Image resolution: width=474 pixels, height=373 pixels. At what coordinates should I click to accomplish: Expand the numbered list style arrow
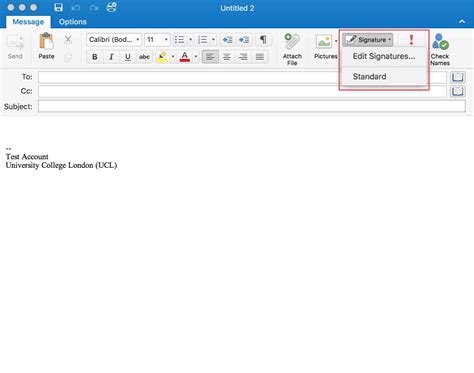tap(213, 40)
